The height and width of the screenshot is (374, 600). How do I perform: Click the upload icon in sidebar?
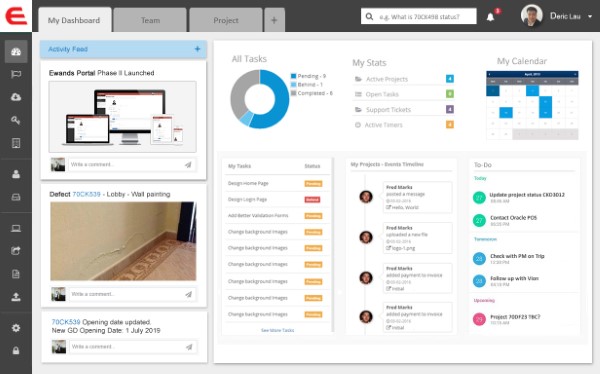[16, 297]
